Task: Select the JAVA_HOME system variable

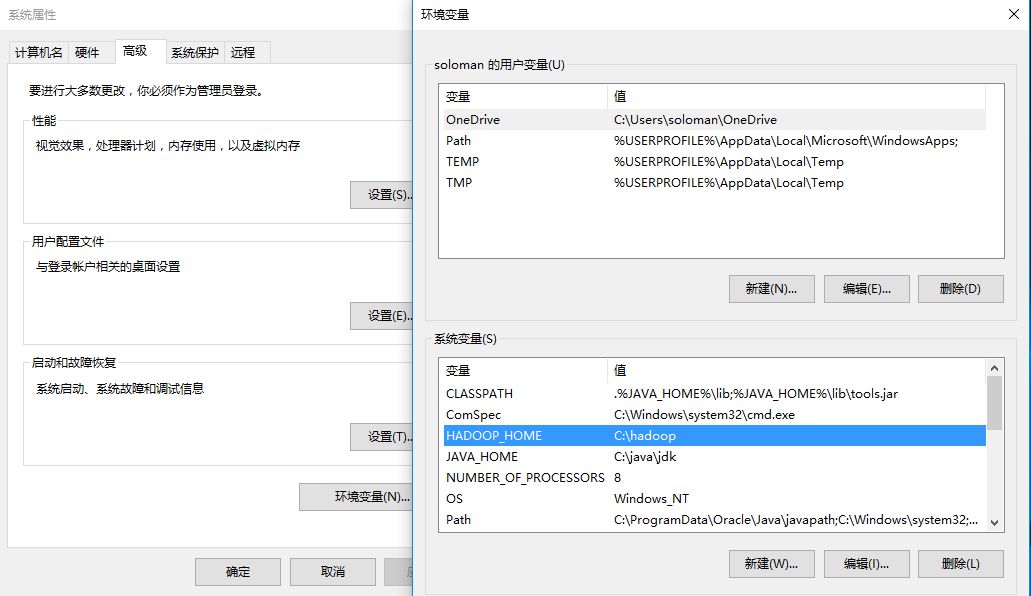Action: pos(715,457)
